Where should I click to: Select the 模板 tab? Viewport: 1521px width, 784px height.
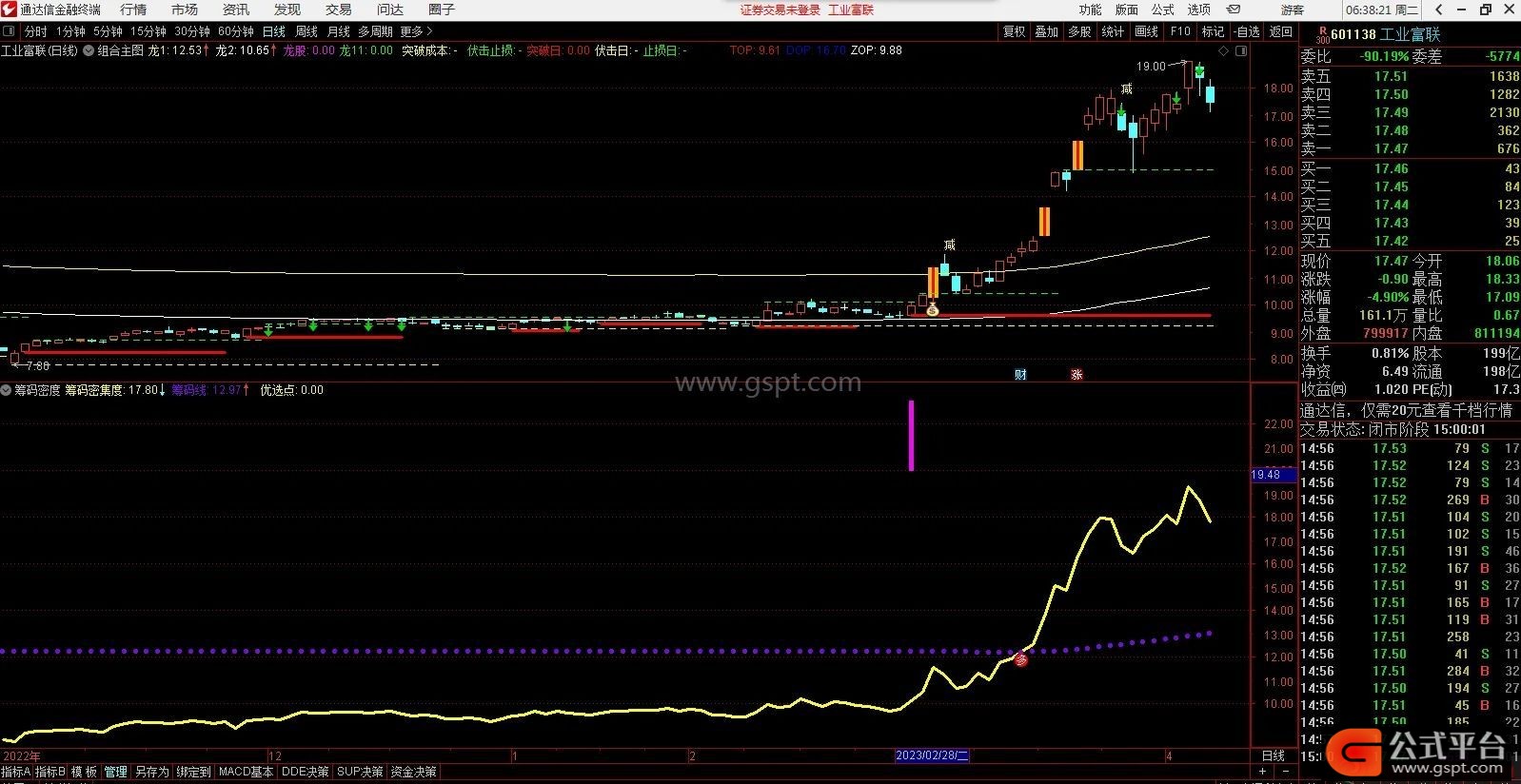coord(84,772)
